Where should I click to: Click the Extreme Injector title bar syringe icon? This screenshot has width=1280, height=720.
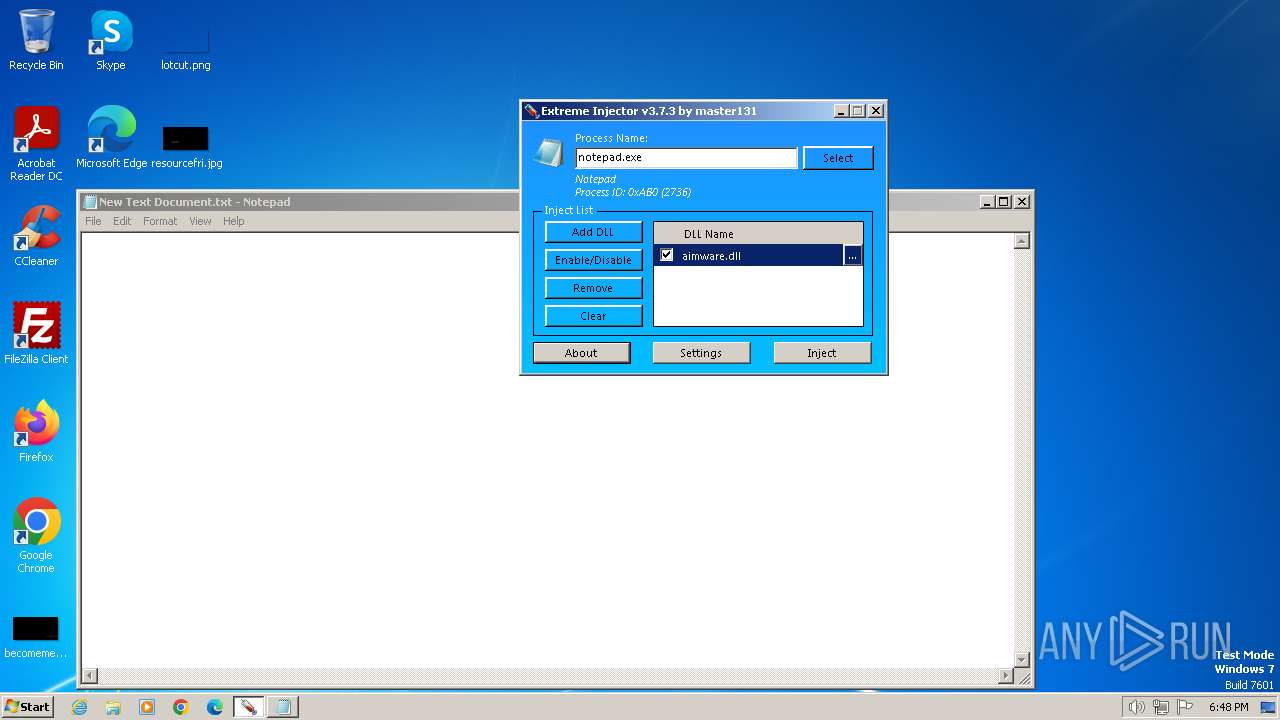click(531, 111)
